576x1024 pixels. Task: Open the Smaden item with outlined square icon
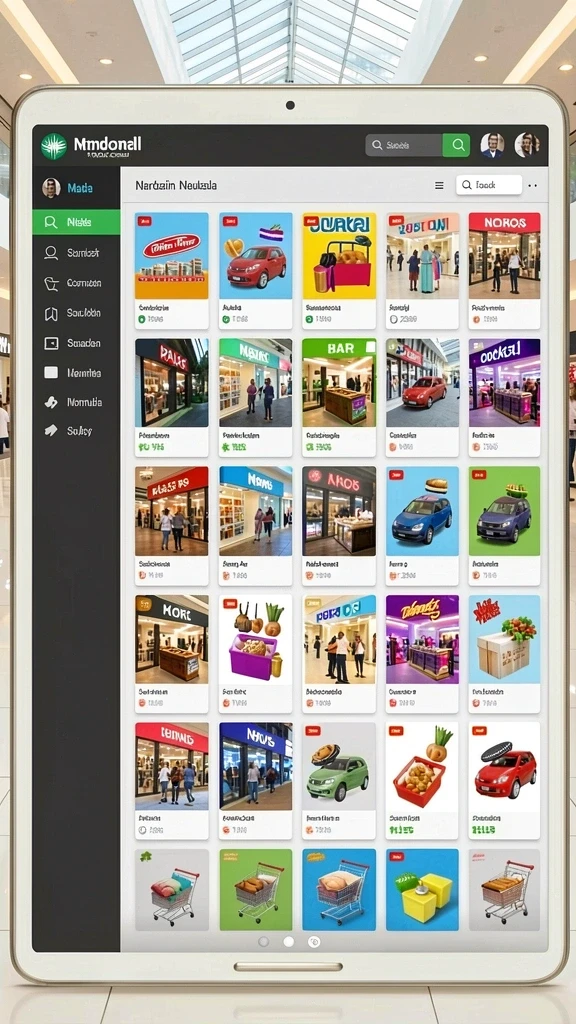click(x=76, y=343)
